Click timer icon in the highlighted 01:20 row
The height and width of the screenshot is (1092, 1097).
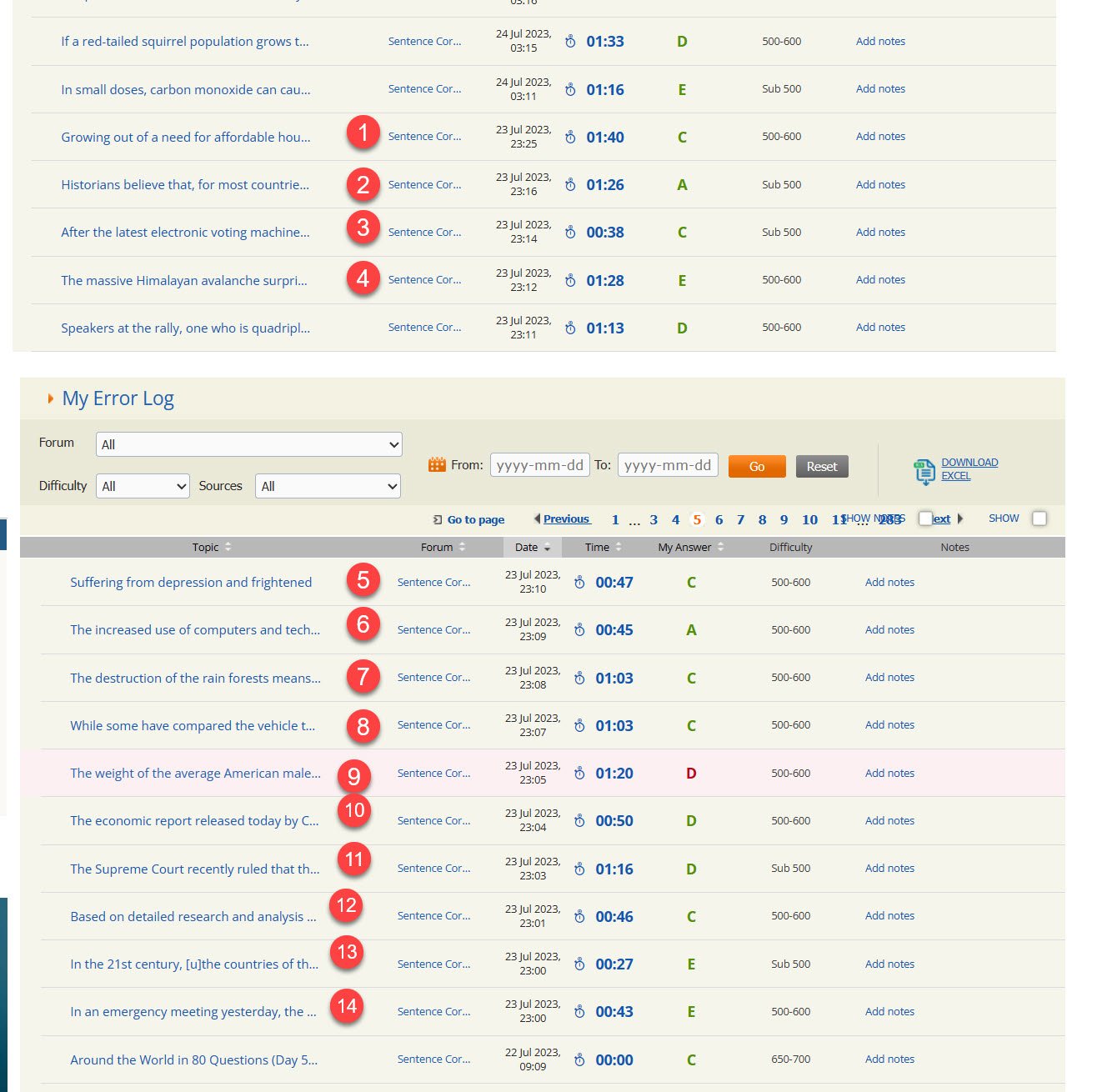point(579,774)
